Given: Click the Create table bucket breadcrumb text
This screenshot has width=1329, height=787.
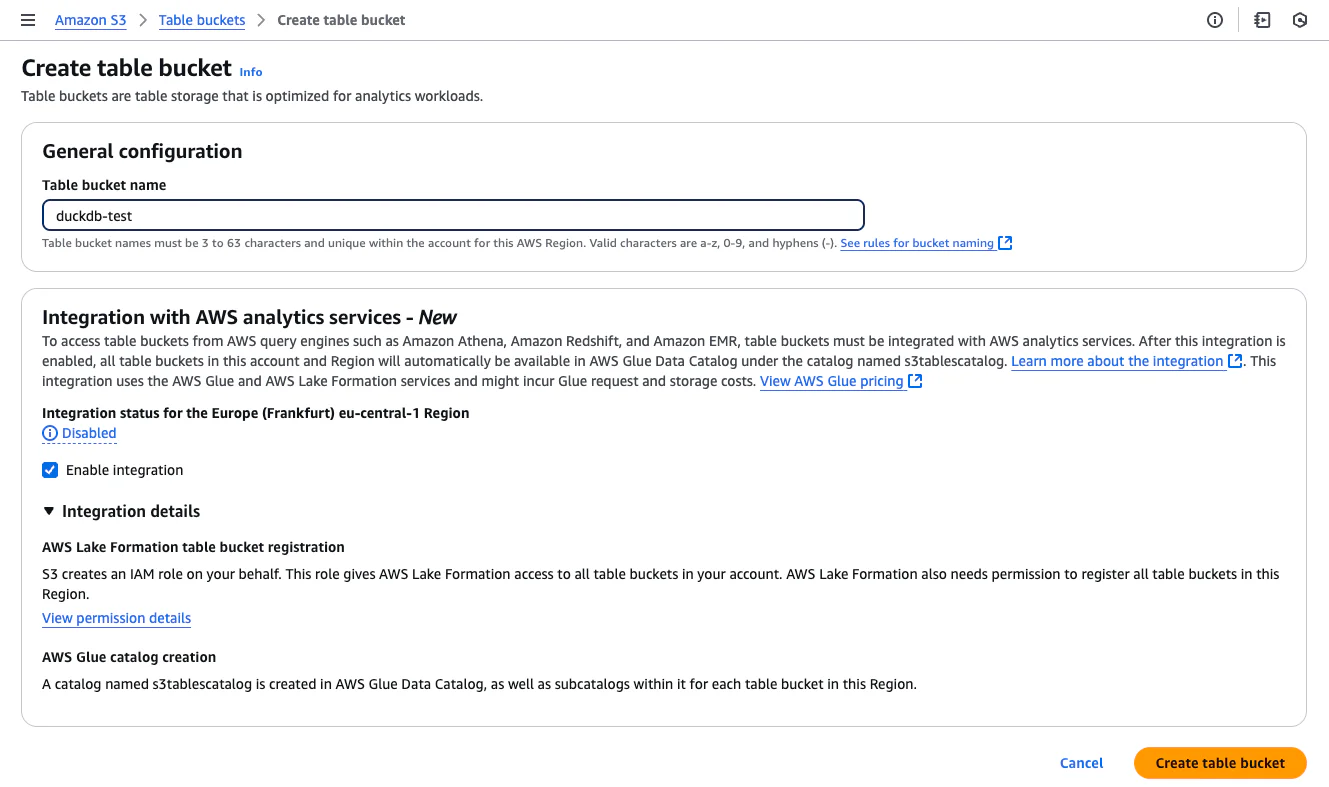Looking at the screenshot, I should click(341, 20).
